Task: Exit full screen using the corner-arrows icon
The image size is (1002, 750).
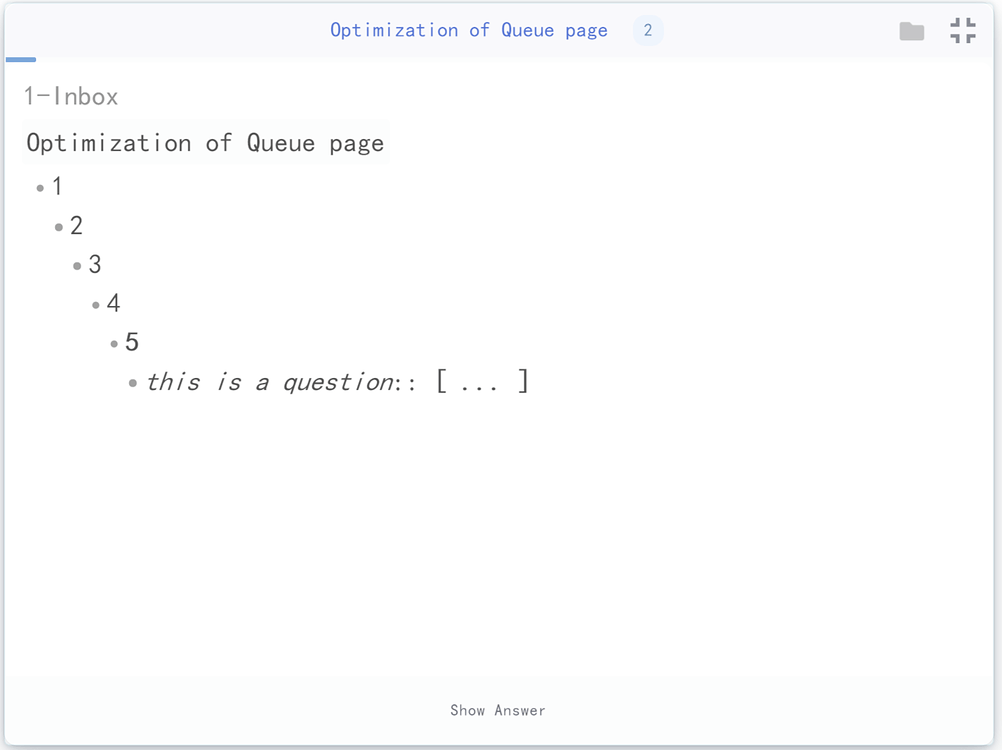Action: point(962,30)
